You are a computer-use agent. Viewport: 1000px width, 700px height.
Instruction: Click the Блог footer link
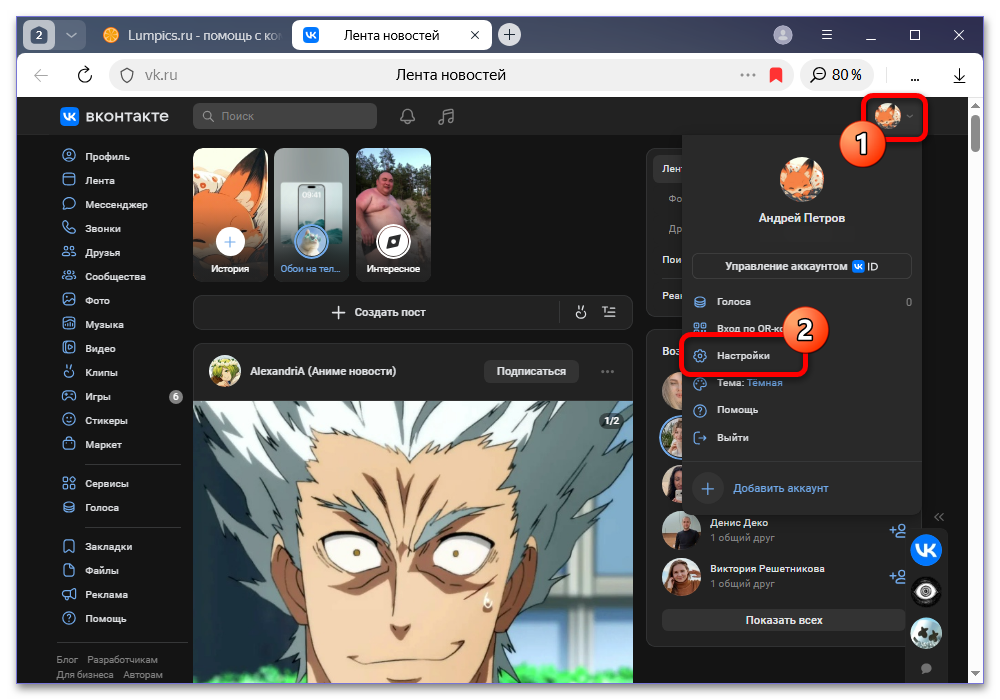[67, 660]
